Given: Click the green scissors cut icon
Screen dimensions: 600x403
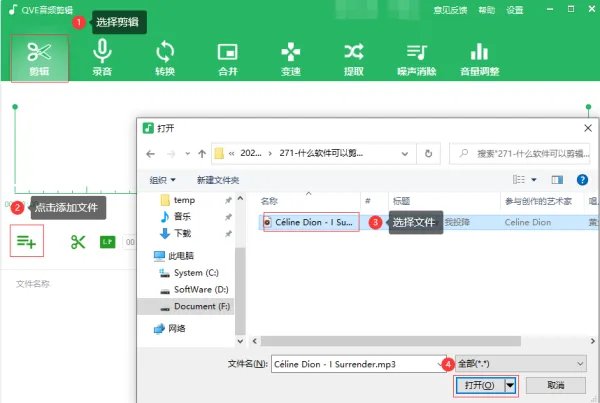Looking at the screenshot, I should (x=78, y=242).
